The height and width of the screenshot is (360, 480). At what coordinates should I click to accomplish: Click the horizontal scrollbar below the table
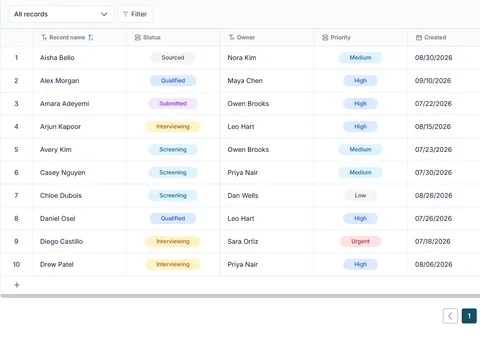240,296
